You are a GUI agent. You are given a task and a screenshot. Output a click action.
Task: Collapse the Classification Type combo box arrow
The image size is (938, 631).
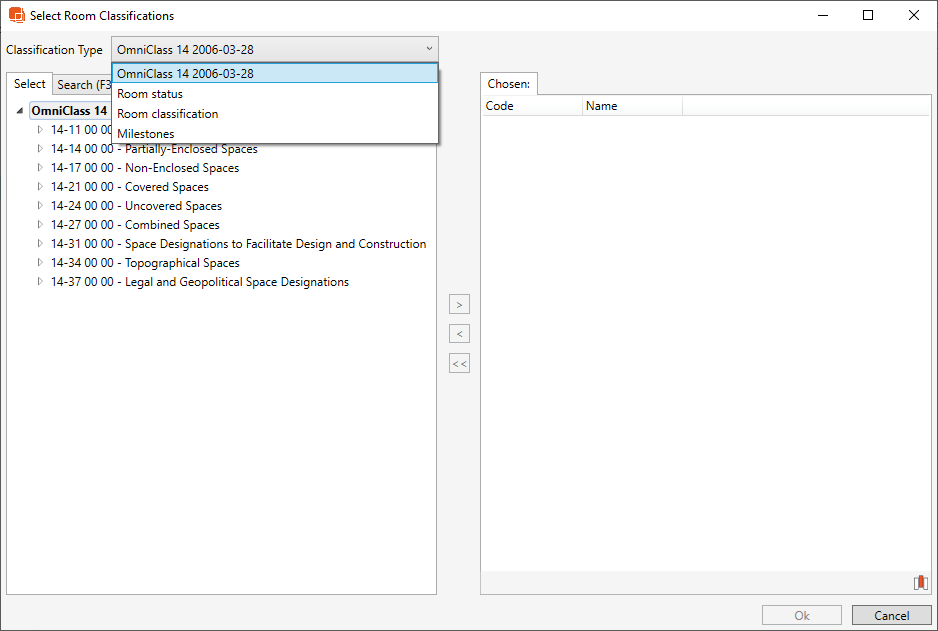[429, 49]
